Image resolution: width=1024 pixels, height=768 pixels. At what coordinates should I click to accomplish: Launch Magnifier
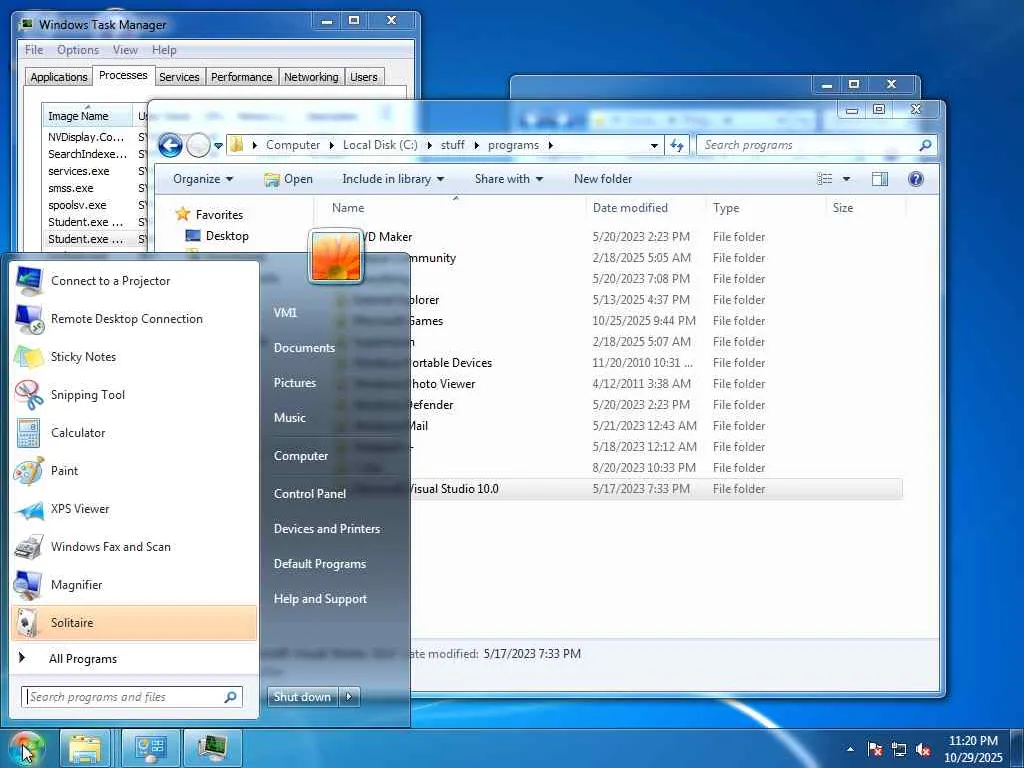pos(134,584)
